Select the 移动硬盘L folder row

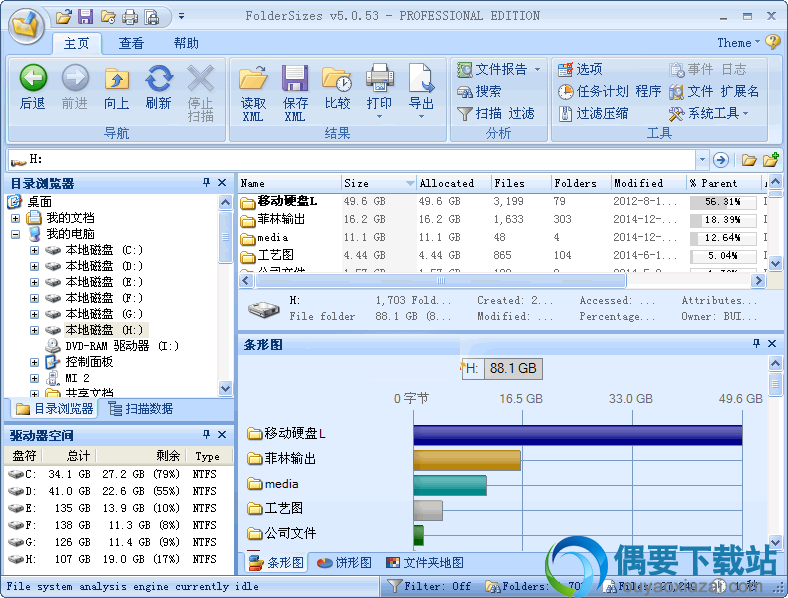coord(502,202)
